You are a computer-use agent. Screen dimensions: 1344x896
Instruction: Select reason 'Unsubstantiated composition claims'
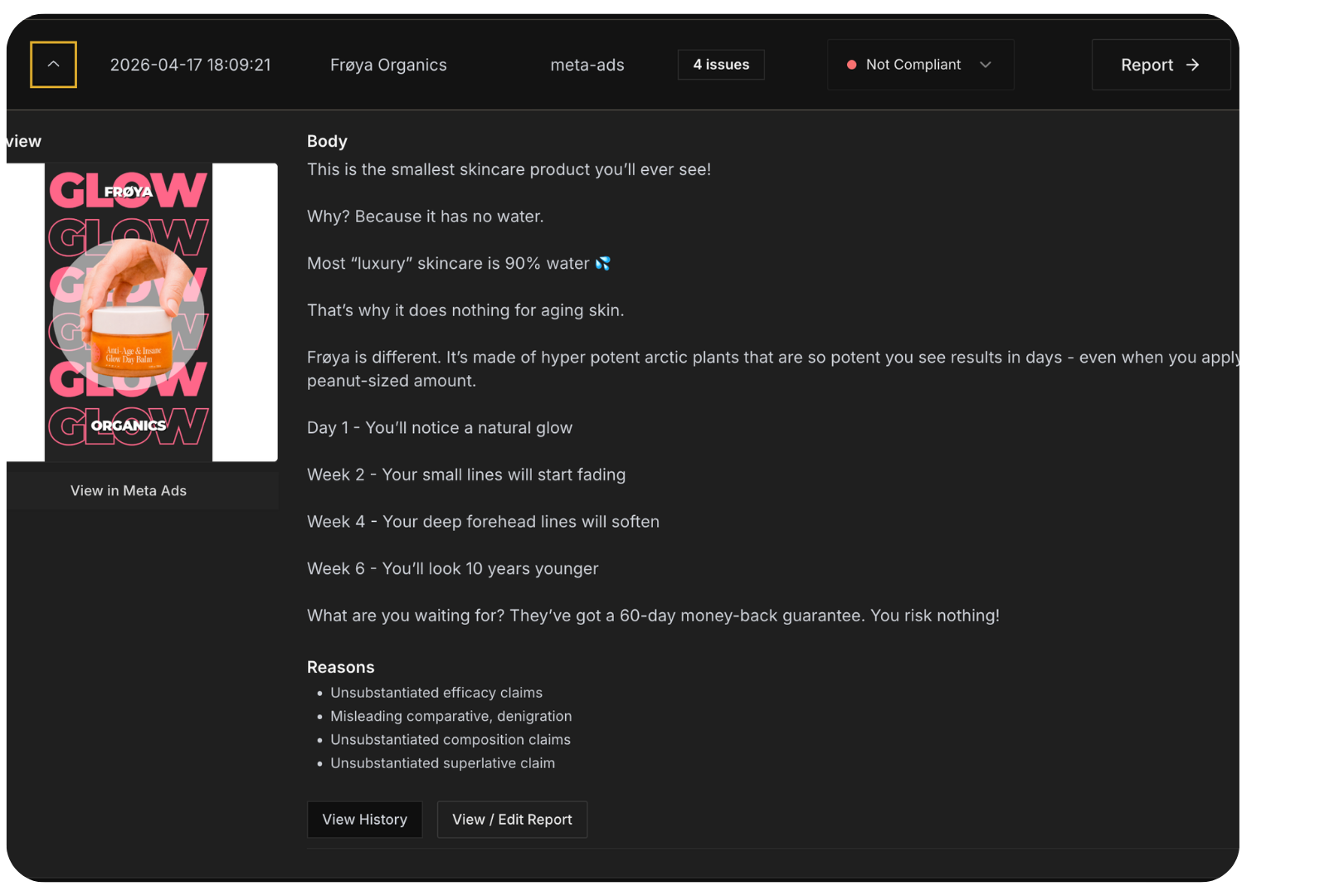(x=450, y=739)
